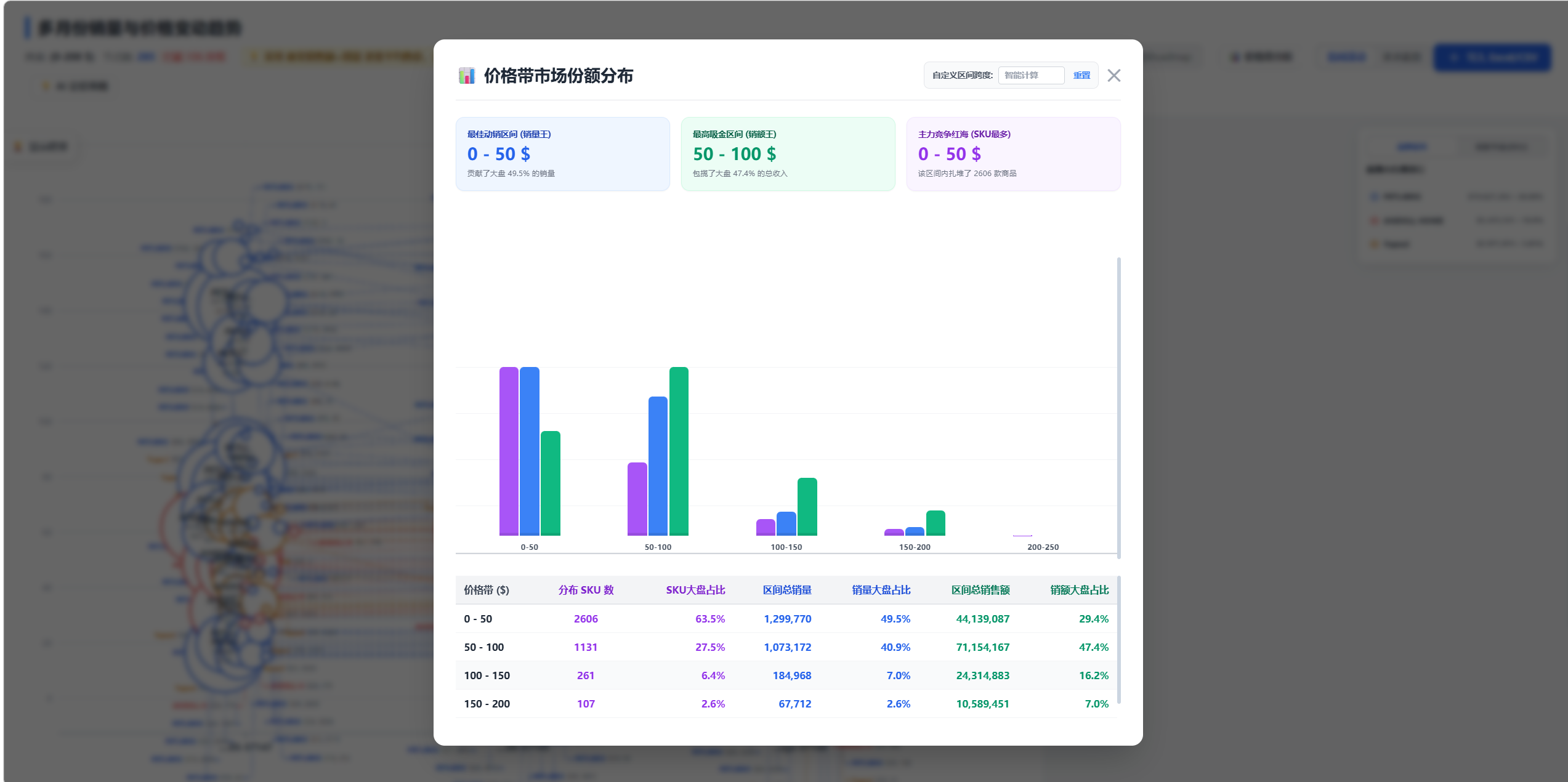
Task: Click the blue sales volume bar for 100-150
Action: [x=786, y=524]
